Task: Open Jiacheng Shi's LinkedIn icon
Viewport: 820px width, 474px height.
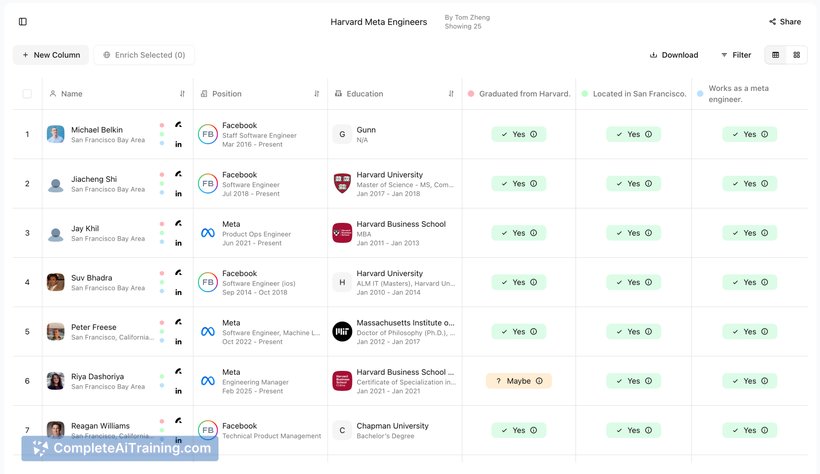Action: 178,194
